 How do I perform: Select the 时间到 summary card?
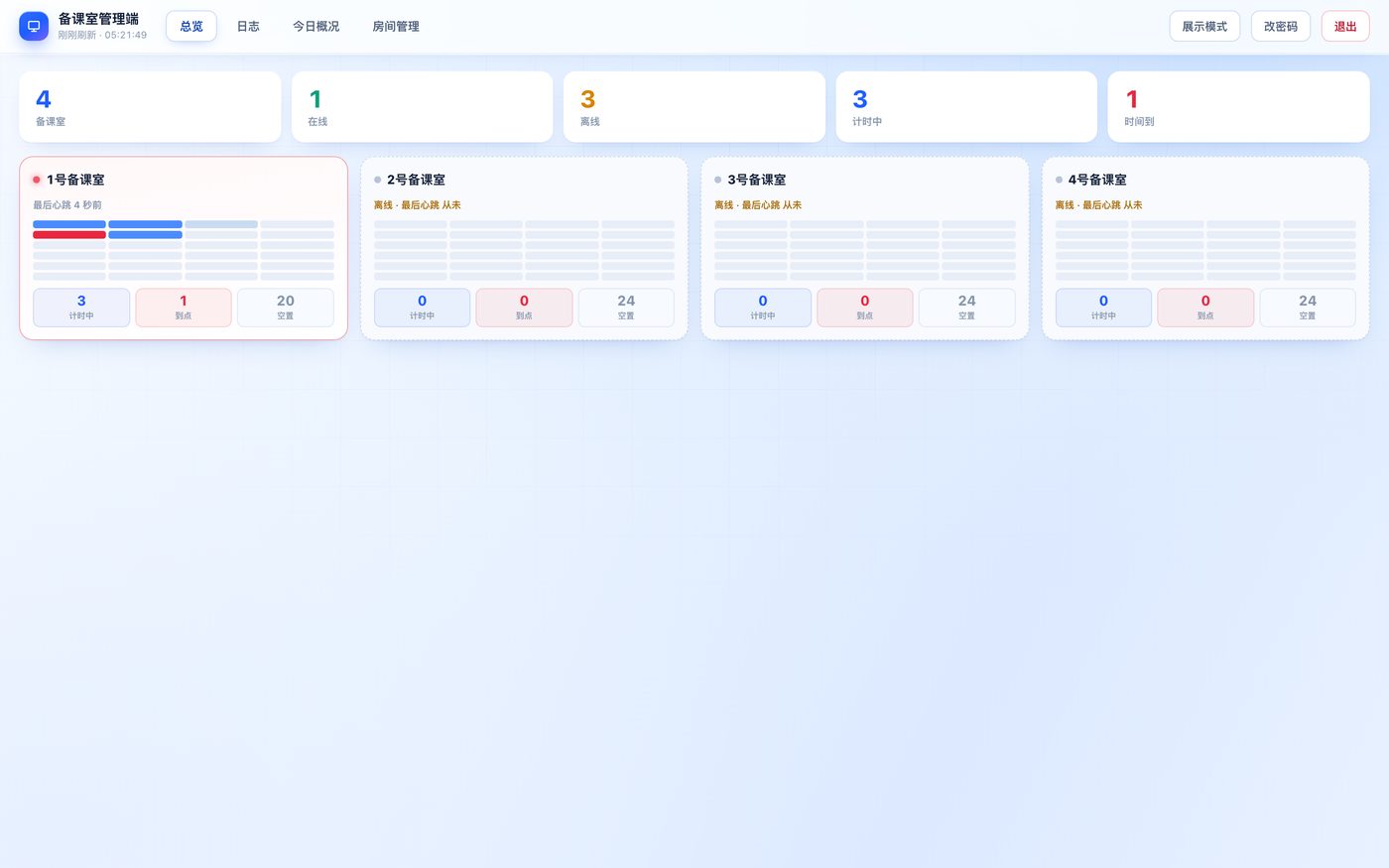(1238, 106)
